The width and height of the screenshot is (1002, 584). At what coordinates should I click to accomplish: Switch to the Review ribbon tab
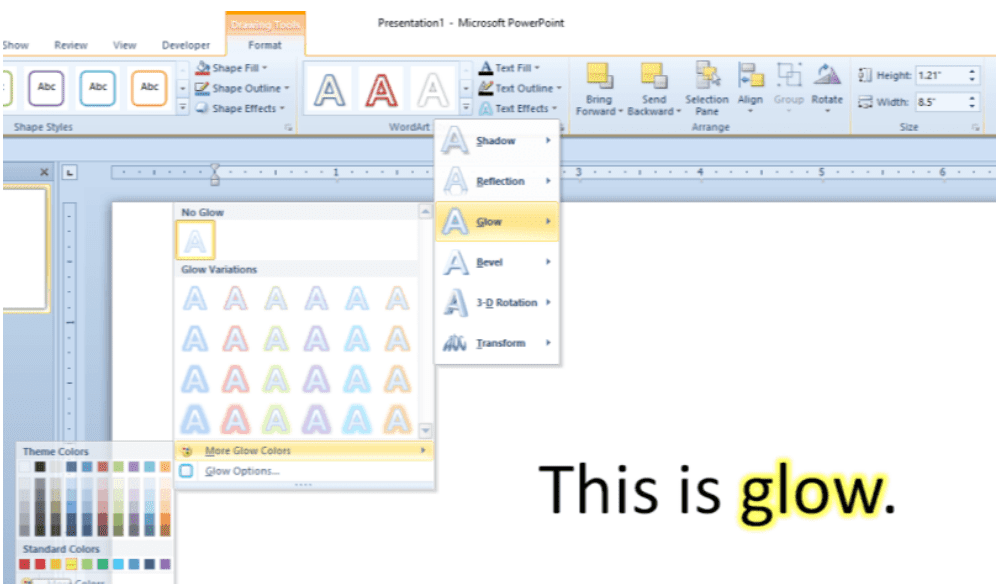(x=70, y=44)
